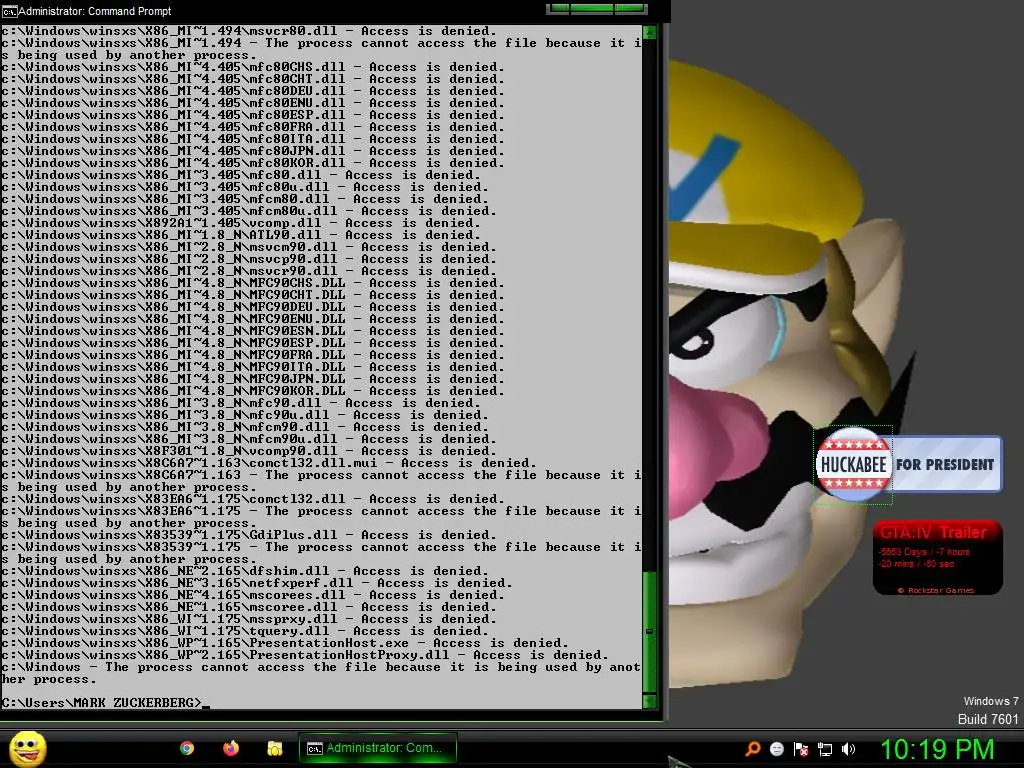The height and width of the screenshot is (768, 1024).
Task: Click the c:\Windows process cannot access line
Action: [x=321, y=673]
